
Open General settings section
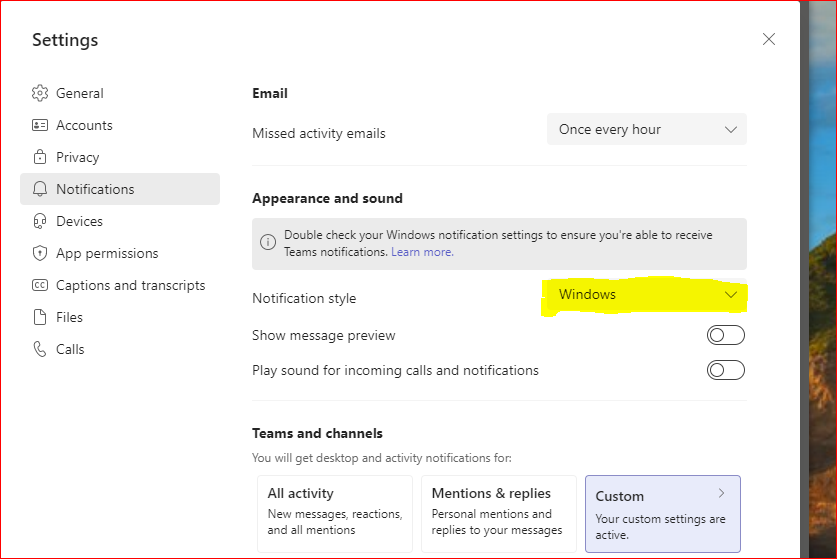(120, 93)
